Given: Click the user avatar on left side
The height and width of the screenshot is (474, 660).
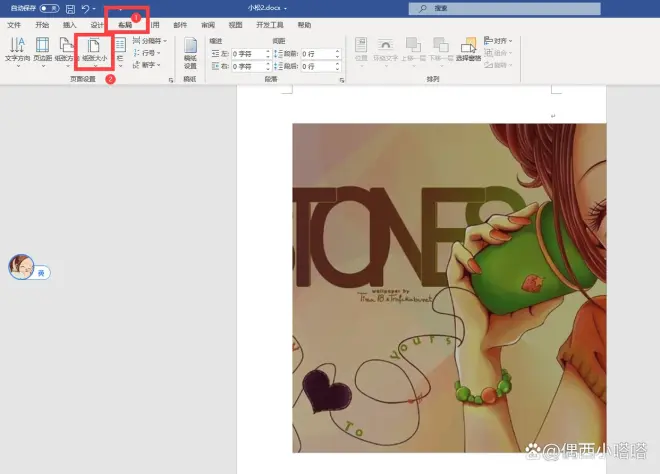Looking at the screenshot, I should pos(21,265).
